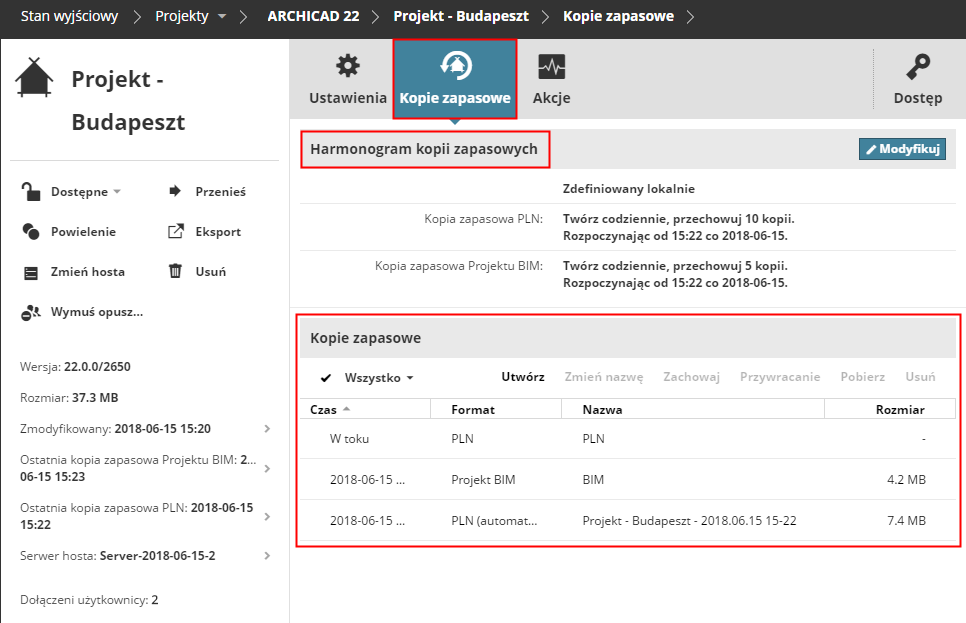Viewport: 966px width, 623px height.
Task: Click the Zmień nazwę backup action
Action: (604, 377)
